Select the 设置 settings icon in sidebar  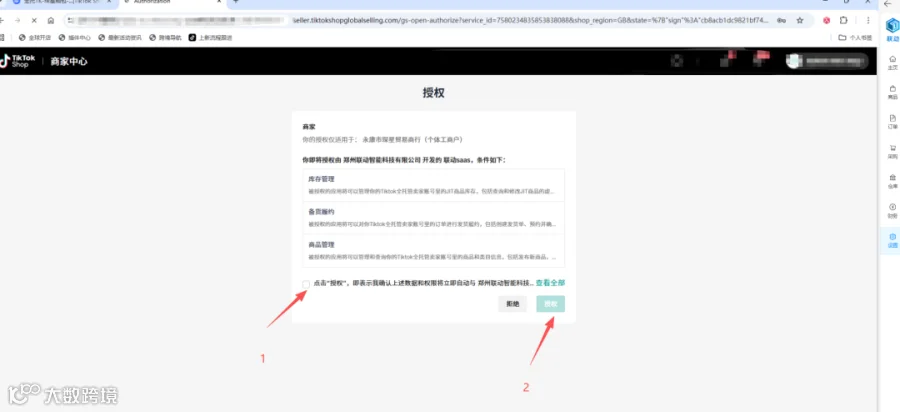[x=892, y=240]
